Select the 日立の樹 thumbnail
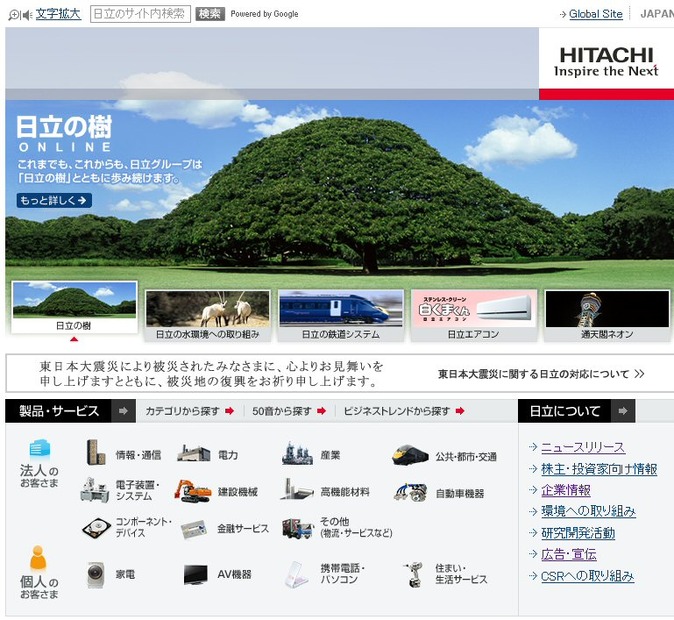The image size is (674, 620). (x=74, y=307)
